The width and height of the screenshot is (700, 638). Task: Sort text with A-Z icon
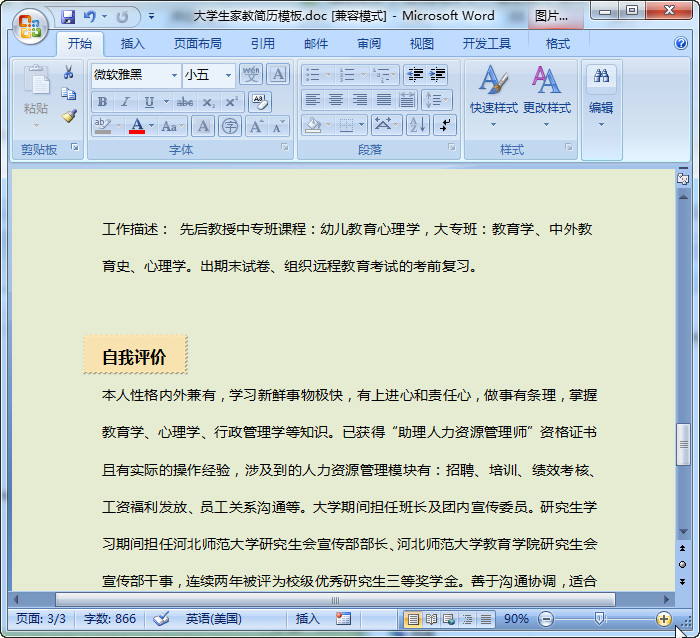[x=418, y=125]
